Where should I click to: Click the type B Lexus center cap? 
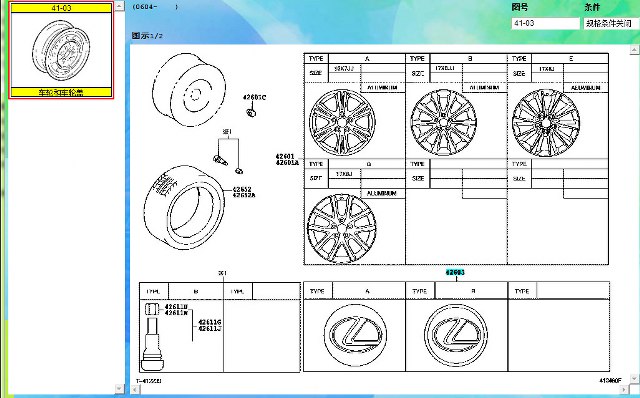coord(456,335)
